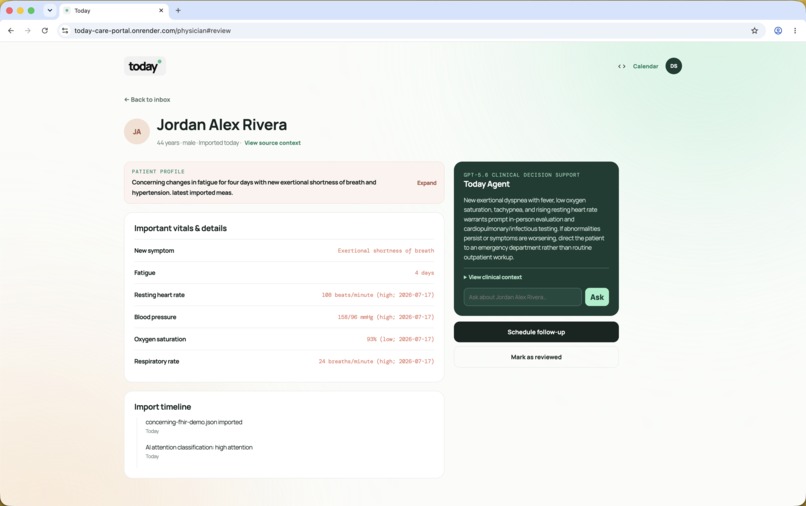Add a new browser tab
The height and width of the screenshot is (506, 806).
point(178,10)
